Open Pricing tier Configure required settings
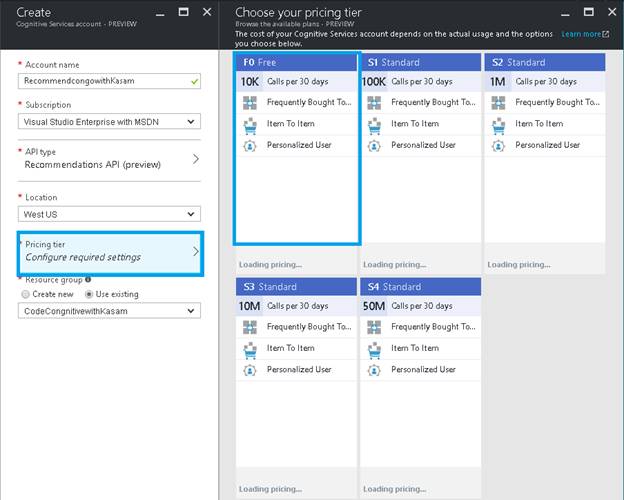The image size is (624, 500). (x=110, y=254)
